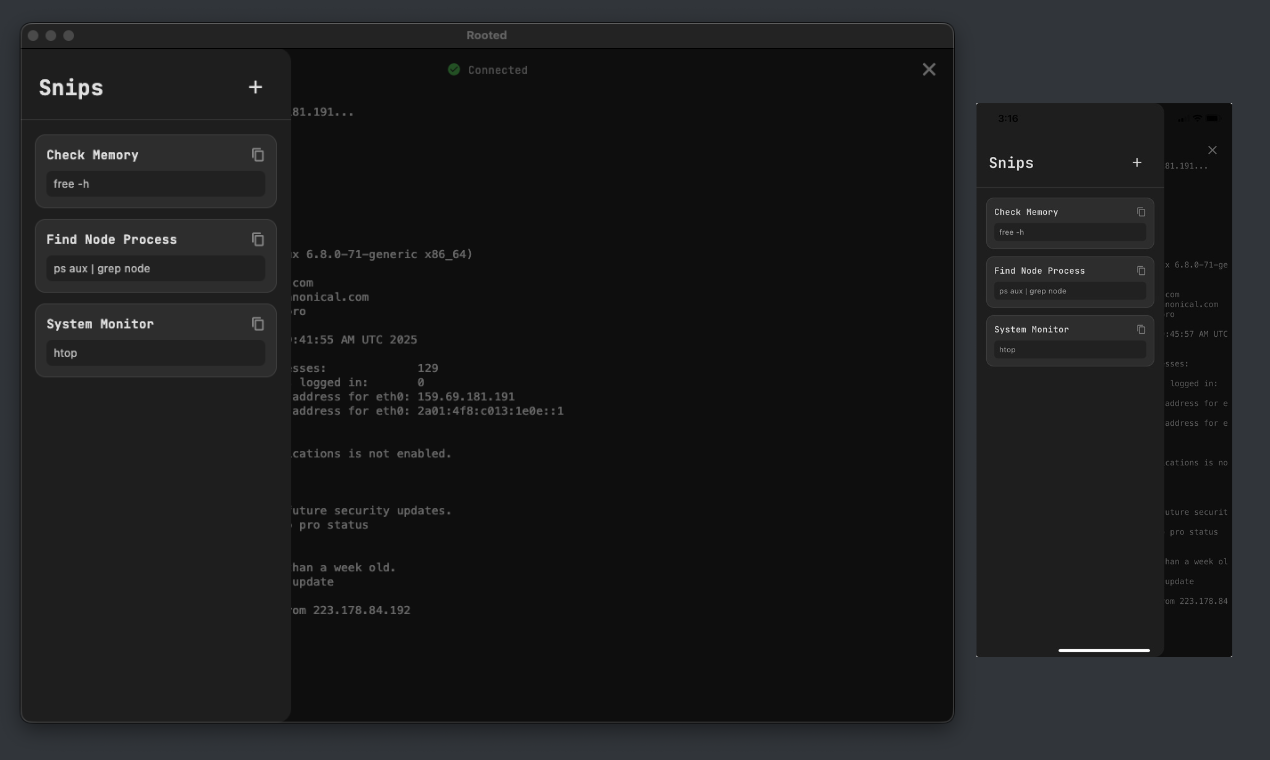Copy the System Monitor snippet
The image size is (1270, 760).
258,323
